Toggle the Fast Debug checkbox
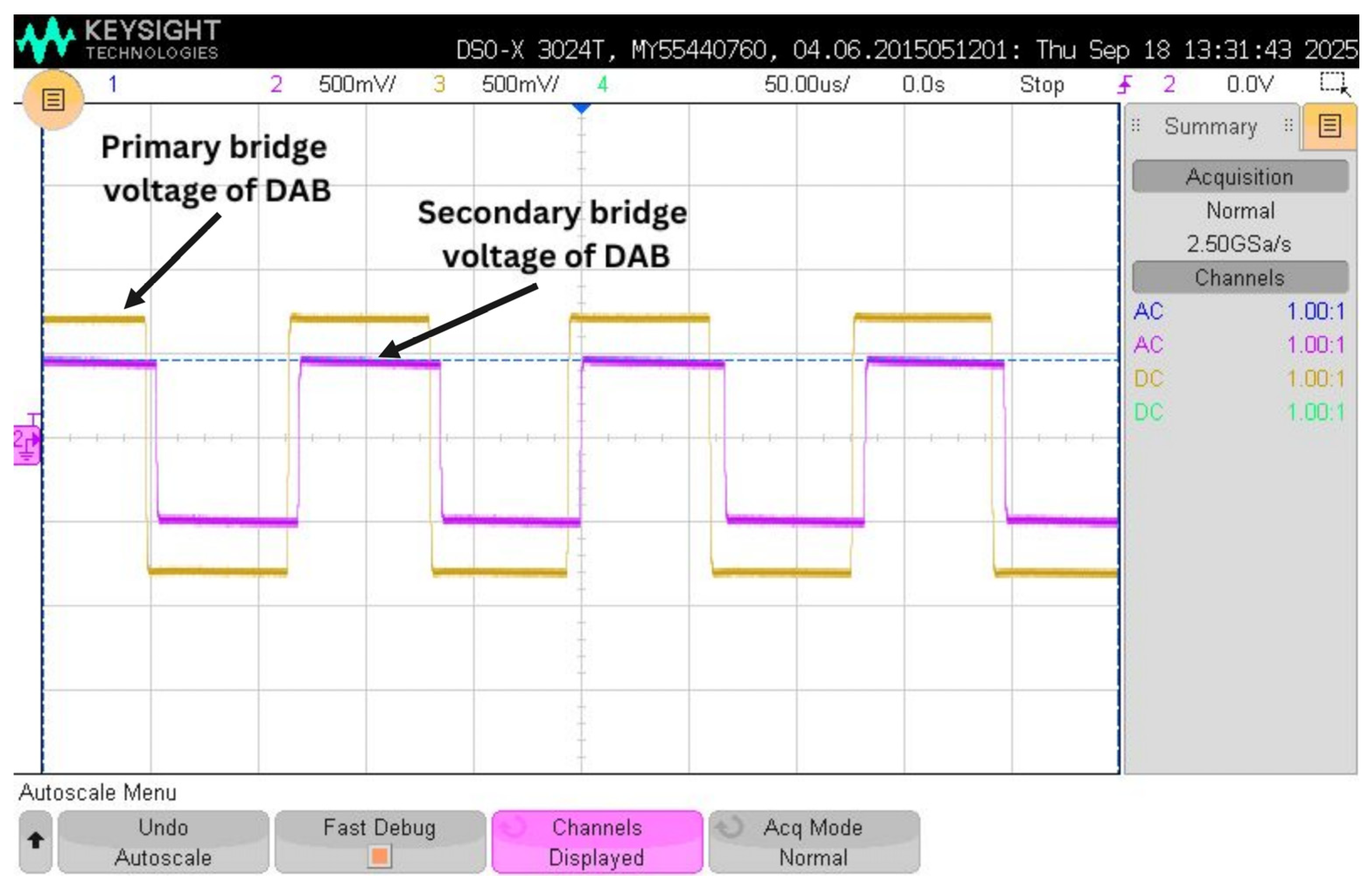Screen dimensions: 1372x888 pos(380,857)
